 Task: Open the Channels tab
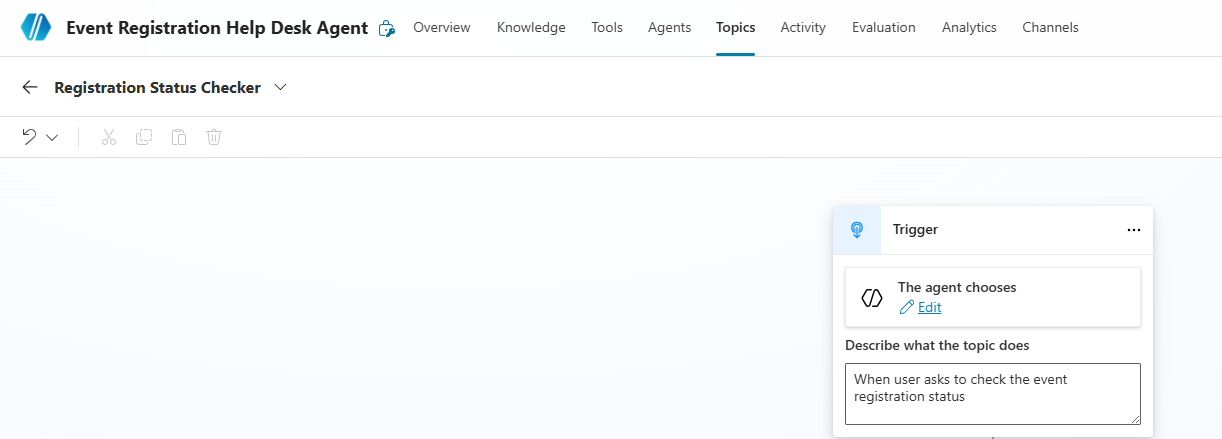point(1050,28)
